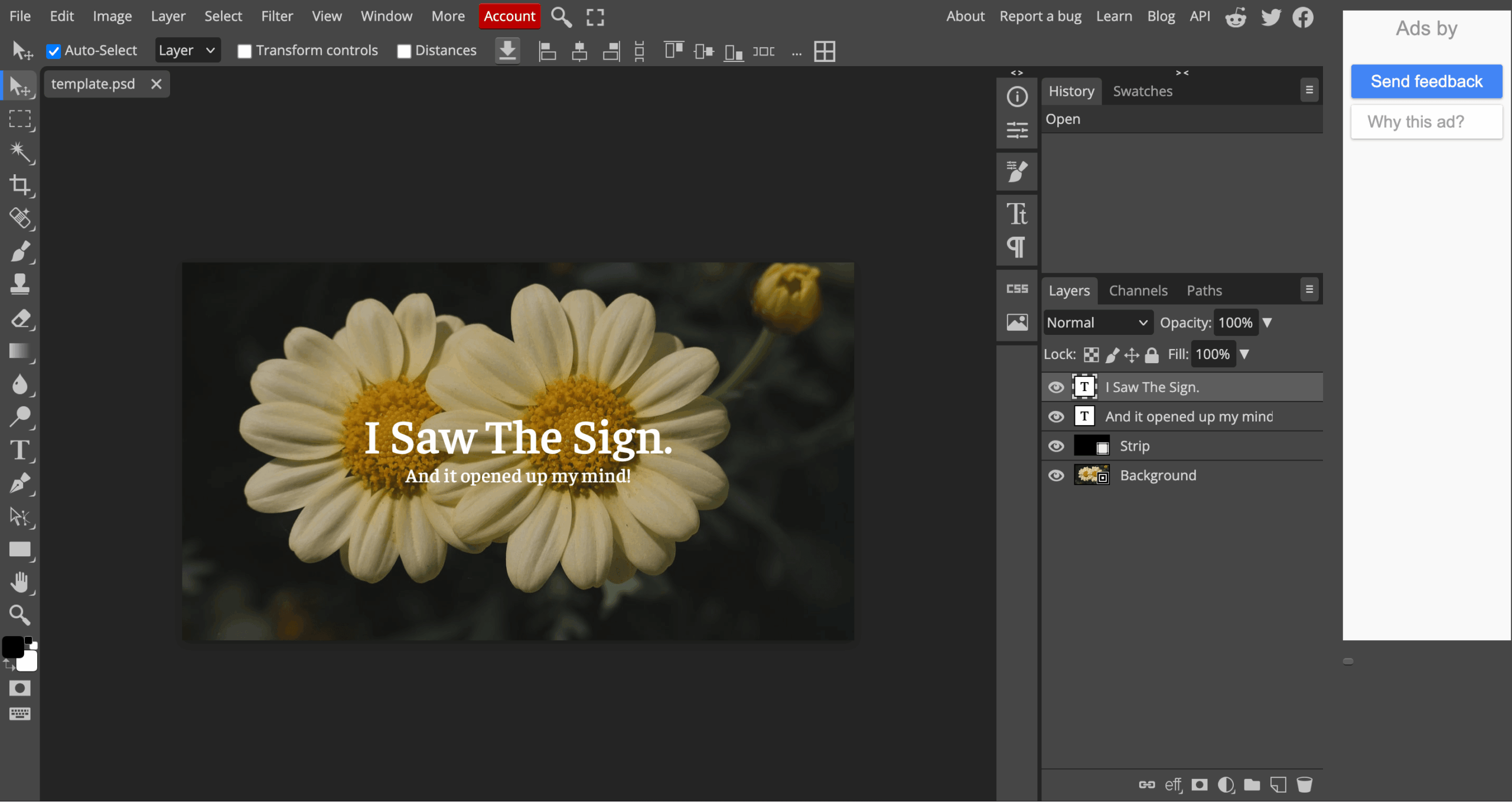This screenshot has width=1512, height=802.
Task: Toggle fullscreen mode icon
Action: coord(595,17)
